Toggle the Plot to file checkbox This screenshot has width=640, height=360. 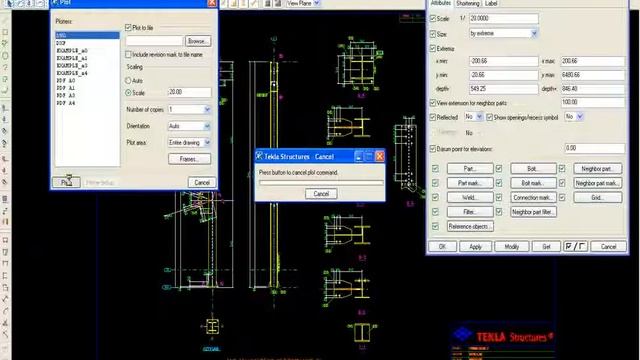[128, 27]
